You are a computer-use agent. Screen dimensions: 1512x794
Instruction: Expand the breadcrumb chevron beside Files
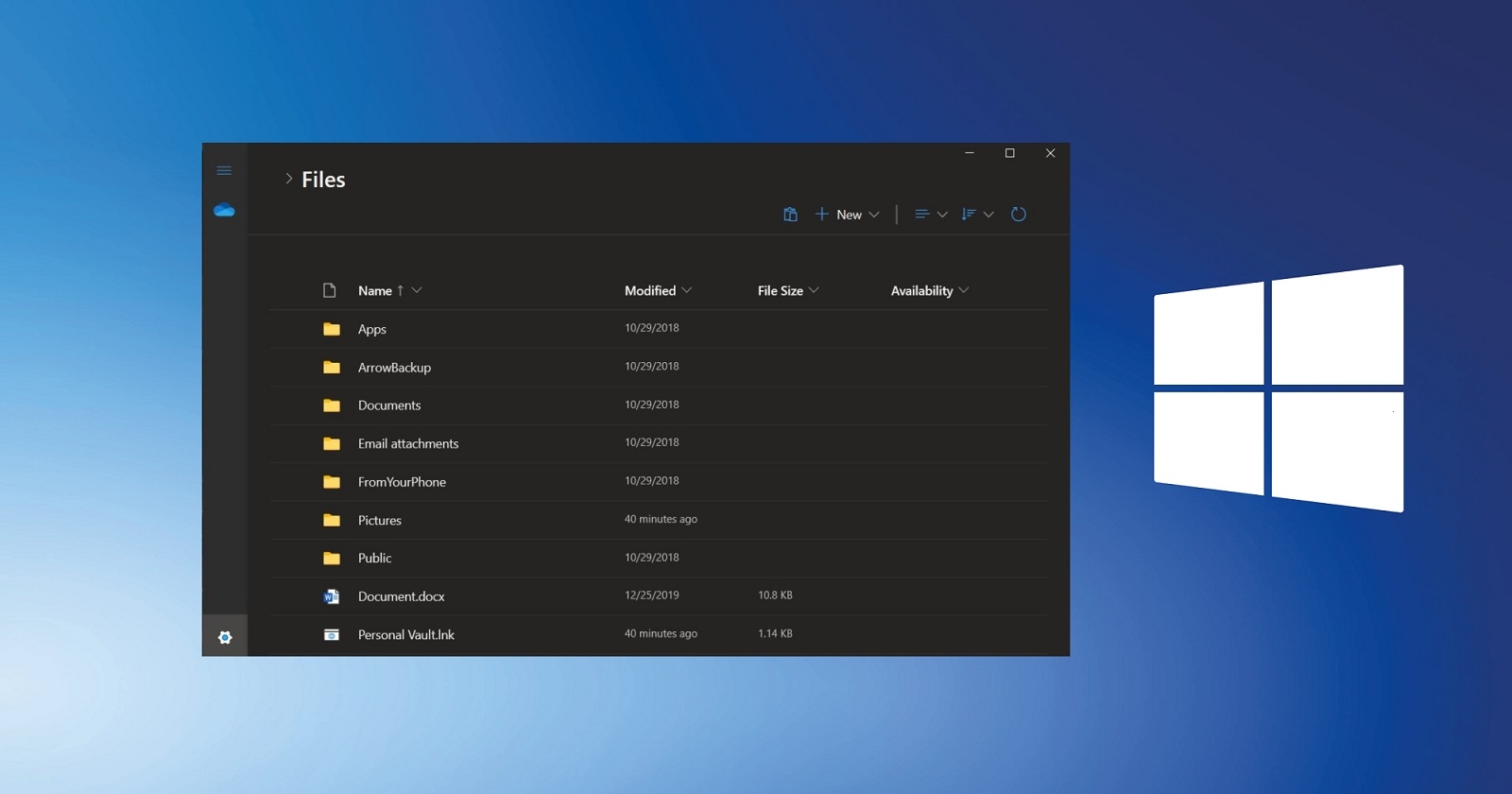[x=288, y=179]
